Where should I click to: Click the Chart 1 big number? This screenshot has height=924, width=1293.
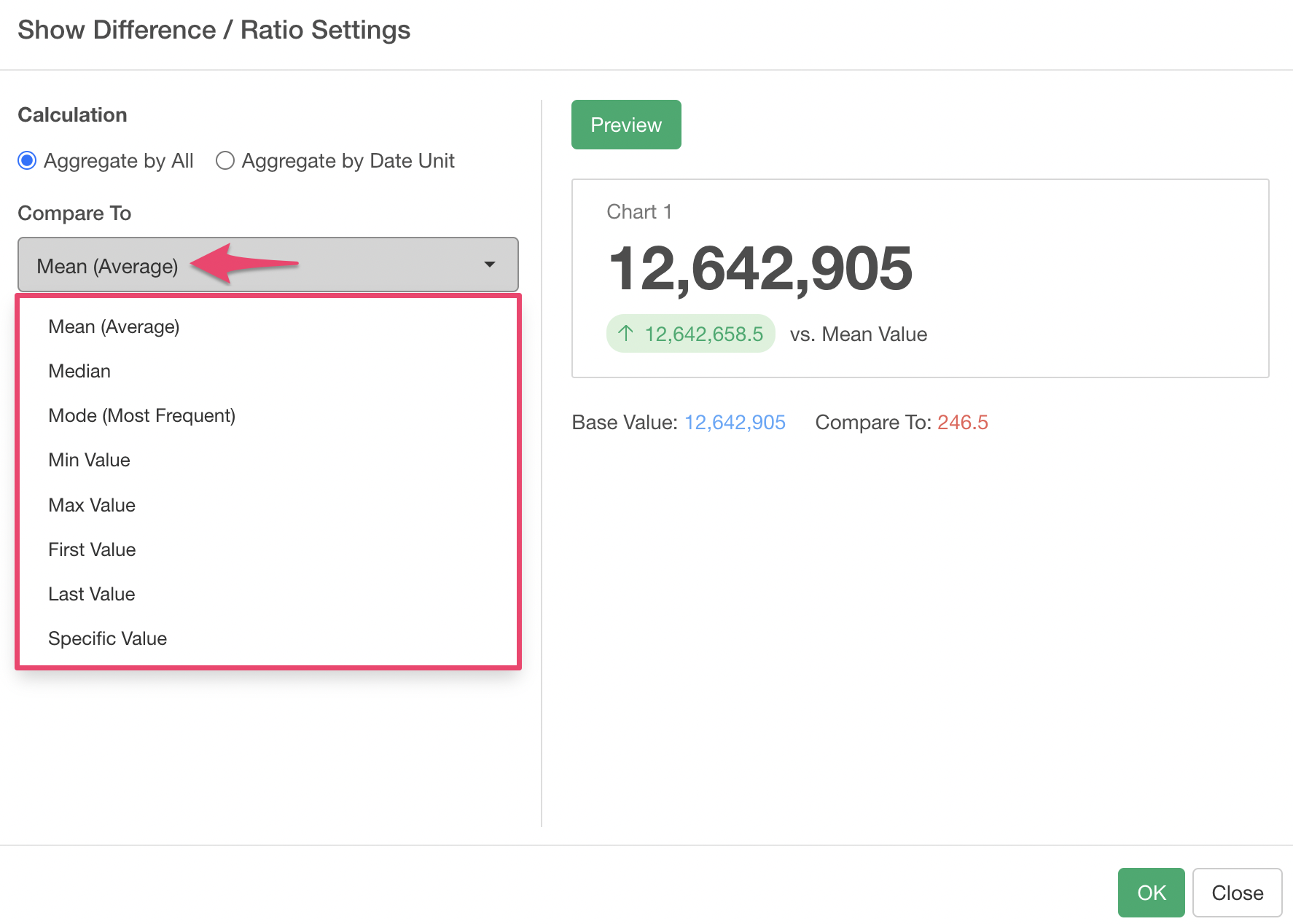759,269
